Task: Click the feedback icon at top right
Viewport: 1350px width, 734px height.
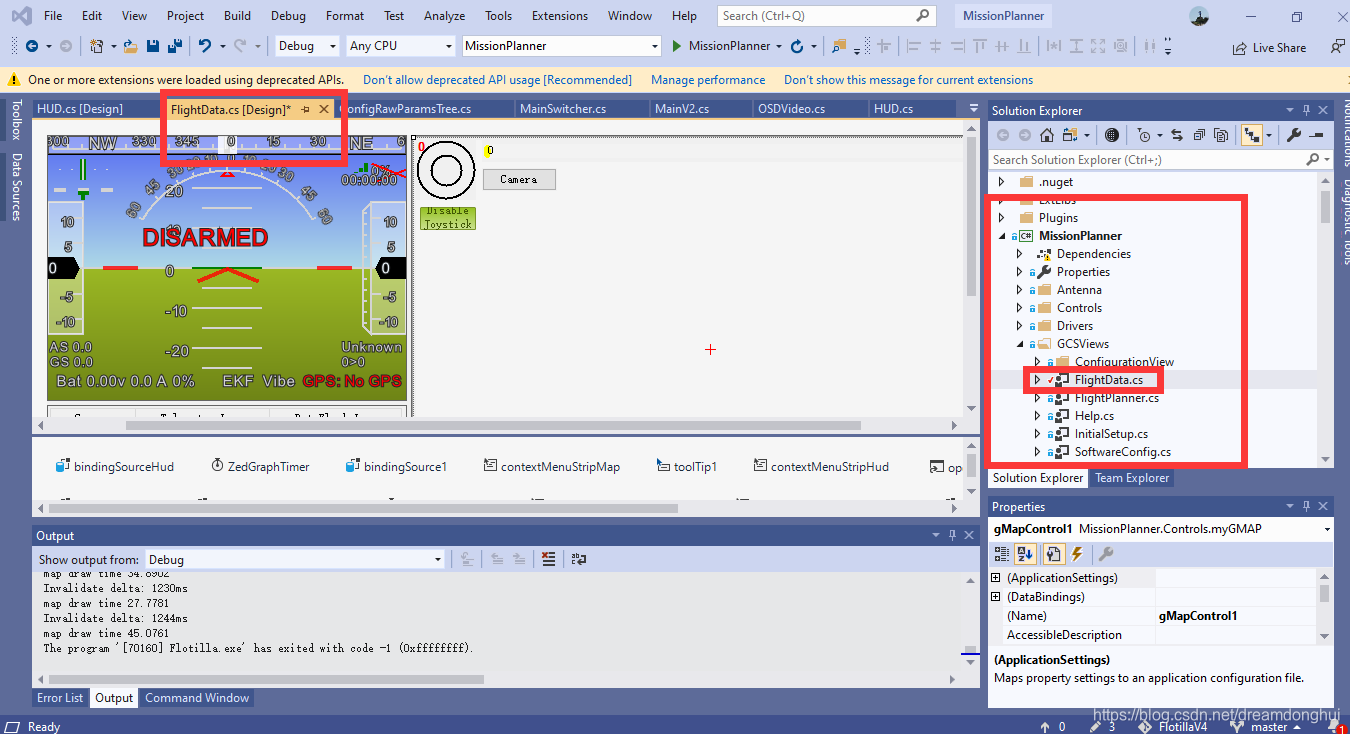Action: pos(1337,46)
